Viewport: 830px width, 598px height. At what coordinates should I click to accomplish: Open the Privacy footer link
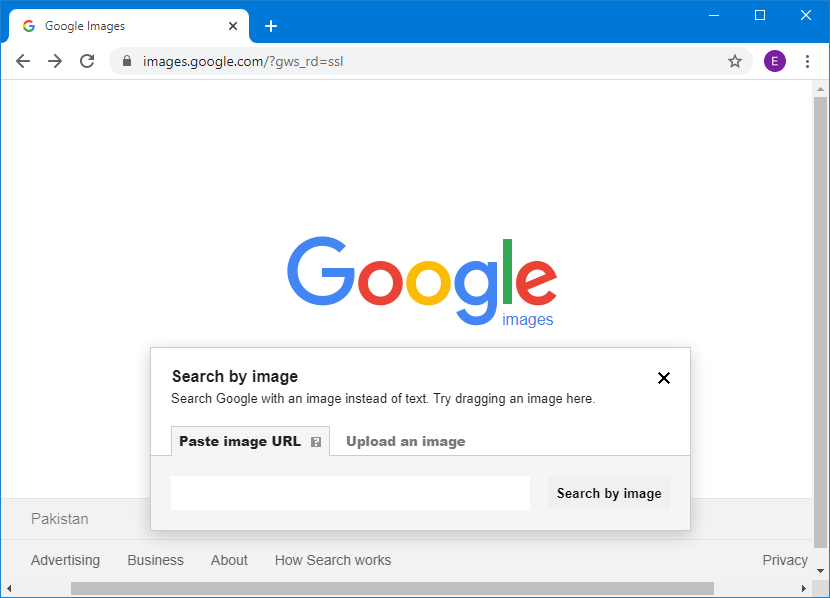coord(785,560)
